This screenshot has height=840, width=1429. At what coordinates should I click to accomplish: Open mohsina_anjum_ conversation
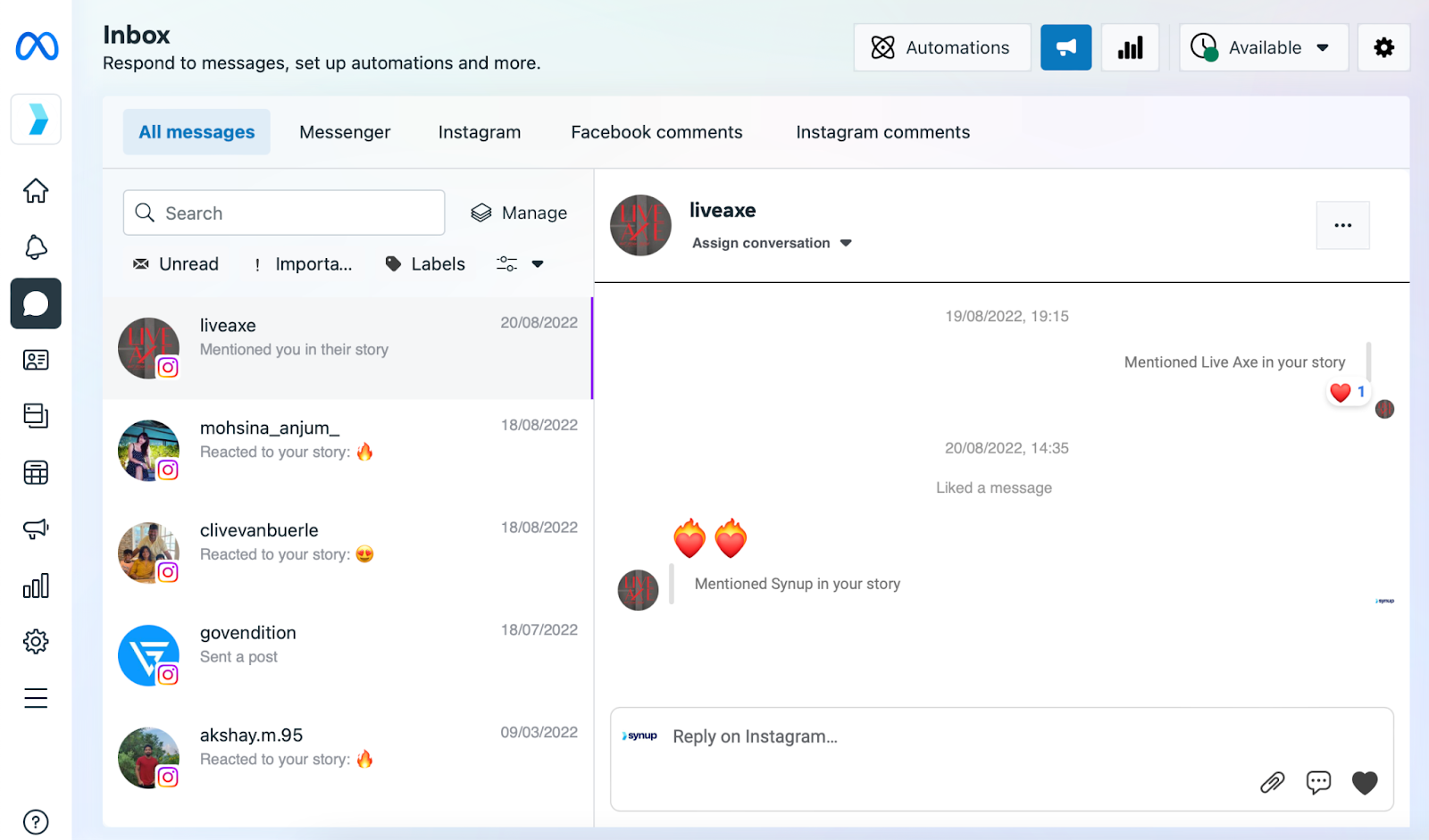[x=347, y=450]
